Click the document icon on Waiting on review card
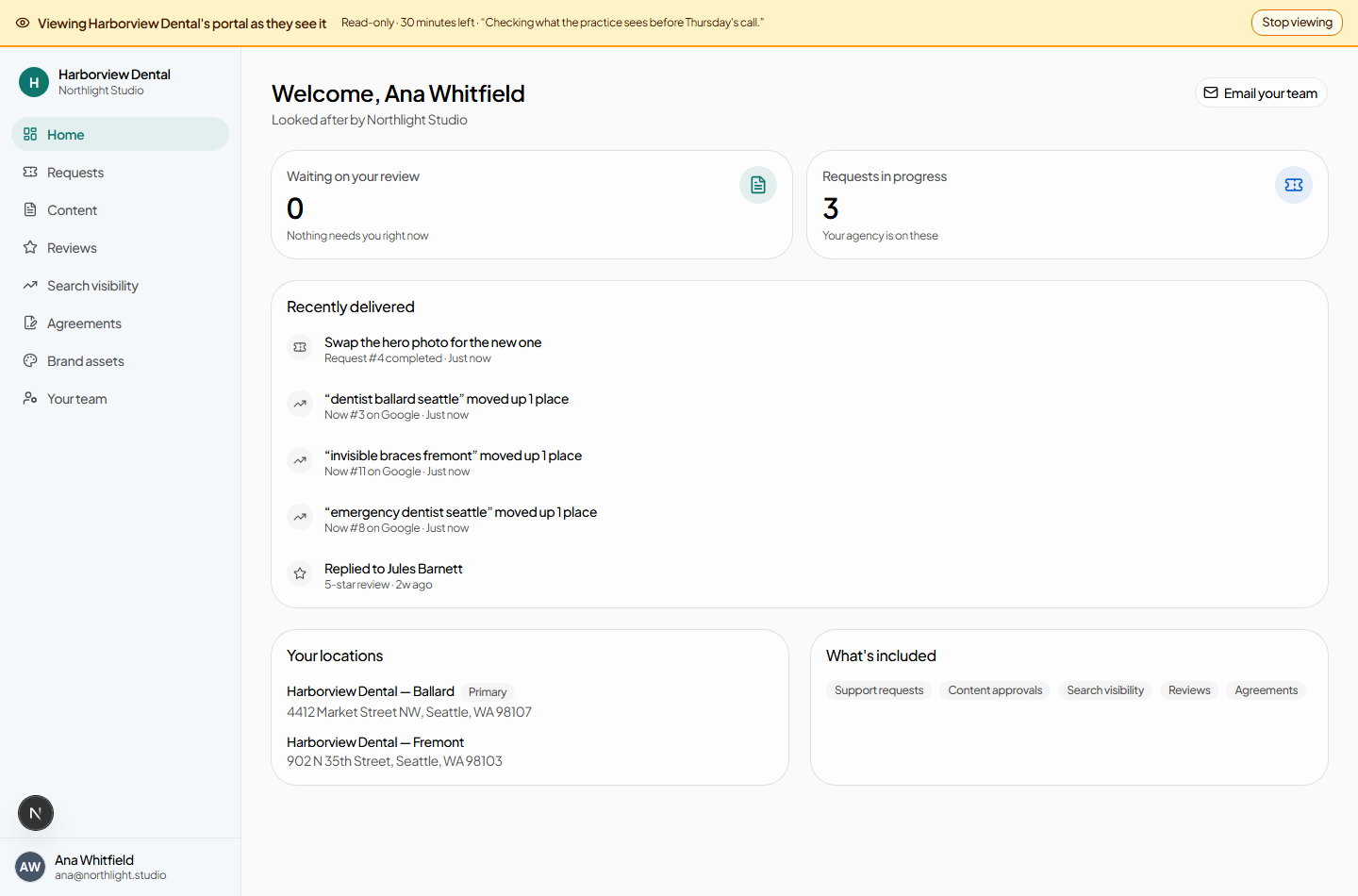1358x896 pixels. point(758,185)
